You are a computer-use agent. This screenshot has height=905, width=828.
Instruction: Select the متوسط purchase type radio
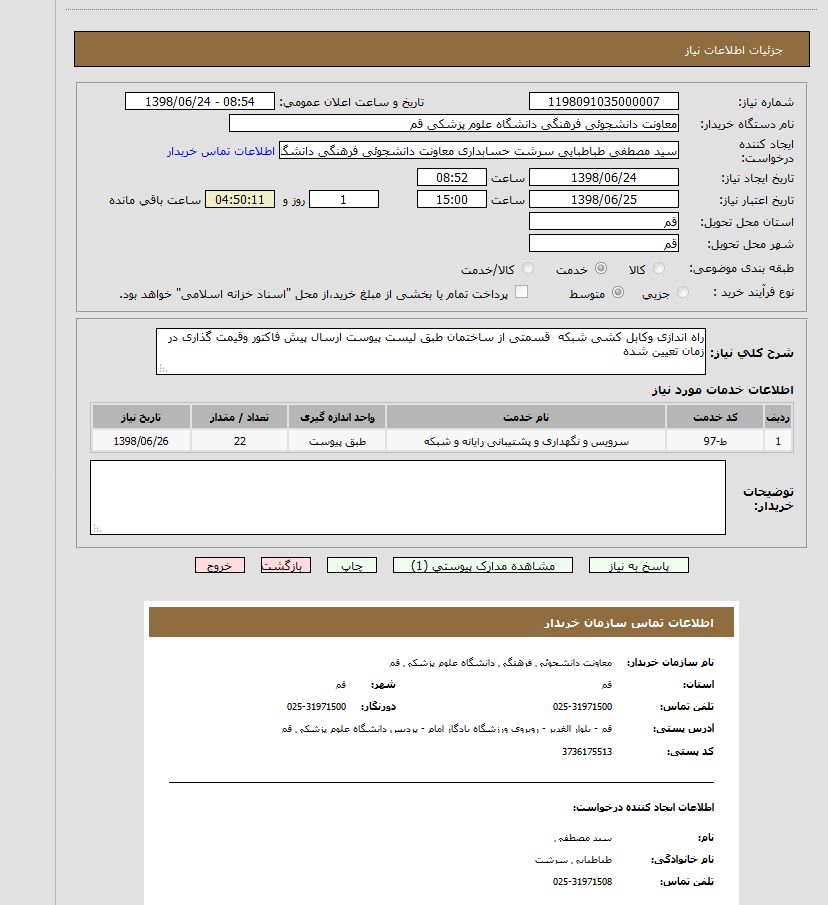pos(618,292)
